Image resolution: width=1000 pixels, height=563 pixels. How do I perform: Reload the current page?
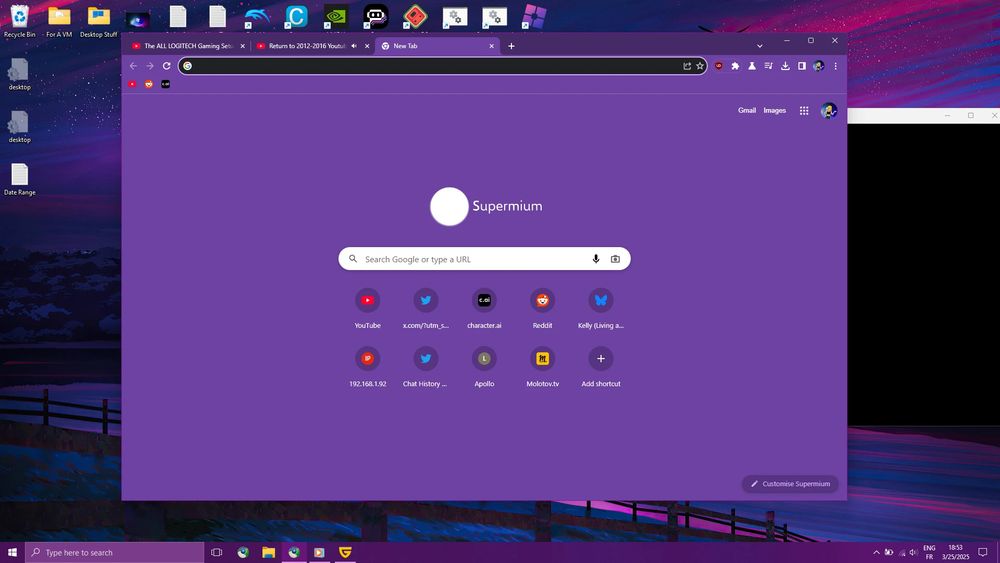166,66
